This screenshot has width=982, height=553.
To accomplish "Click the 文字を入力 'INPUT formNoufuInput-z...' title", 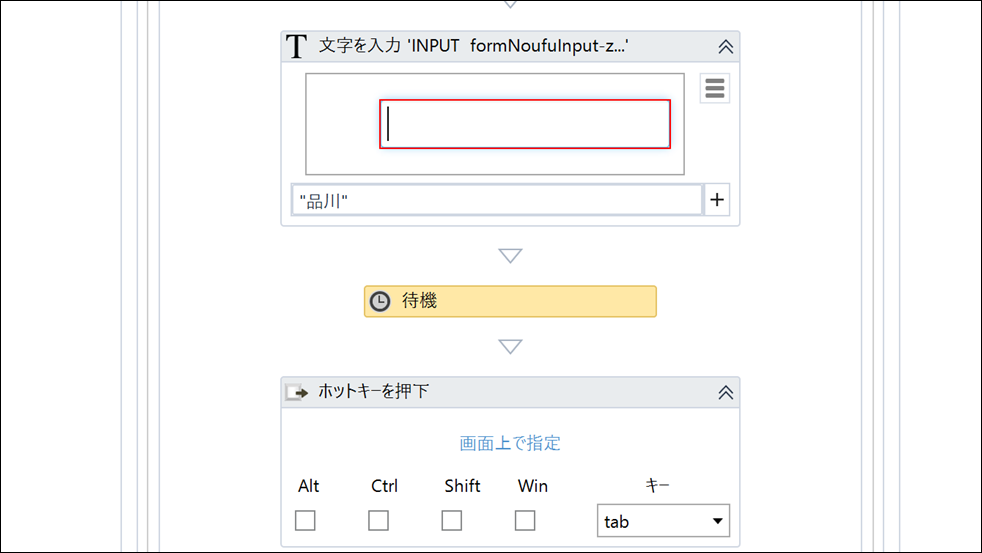I will click(473, 46).
